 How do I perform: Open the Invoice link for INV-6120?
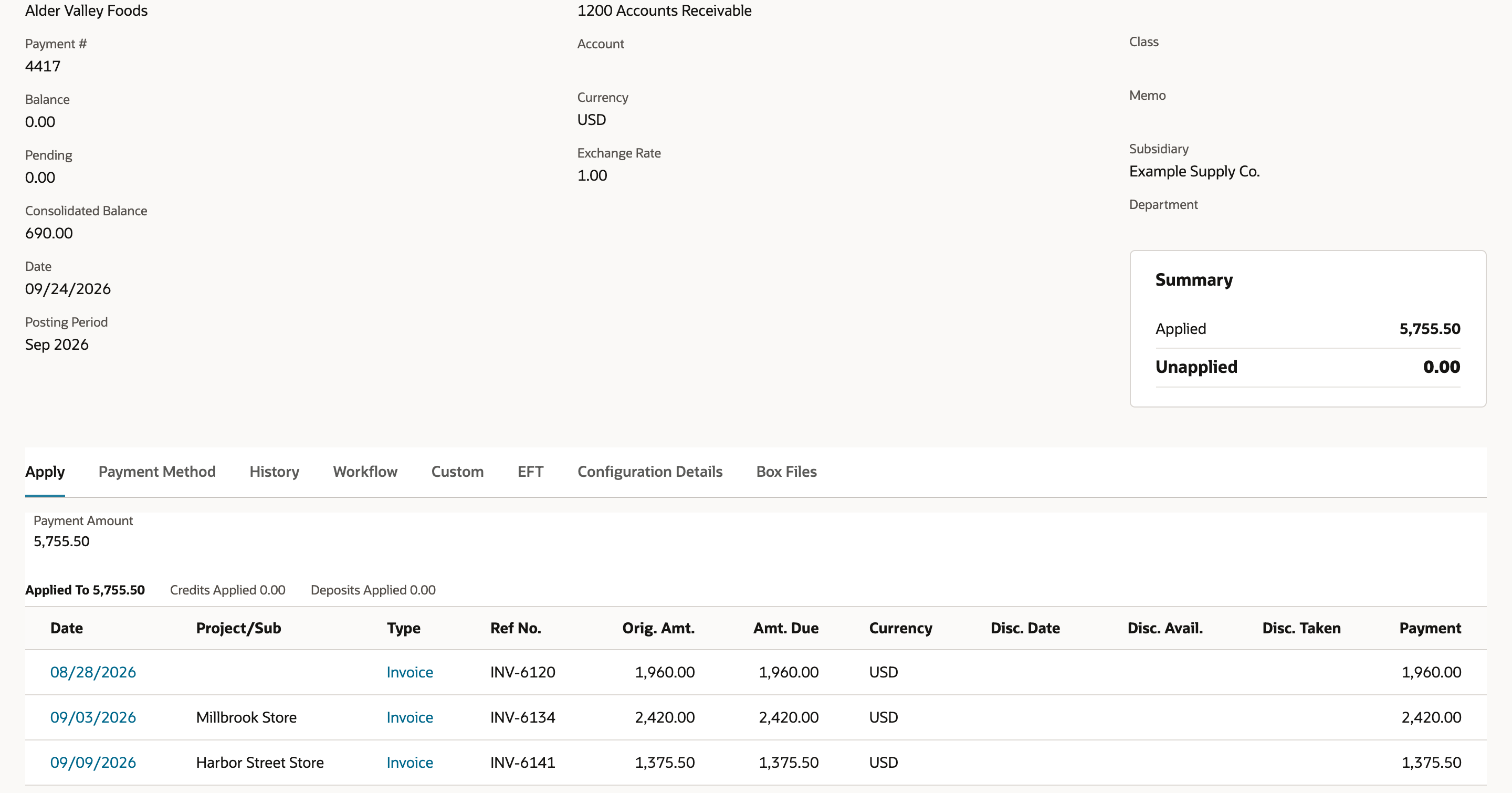[409, 672]
